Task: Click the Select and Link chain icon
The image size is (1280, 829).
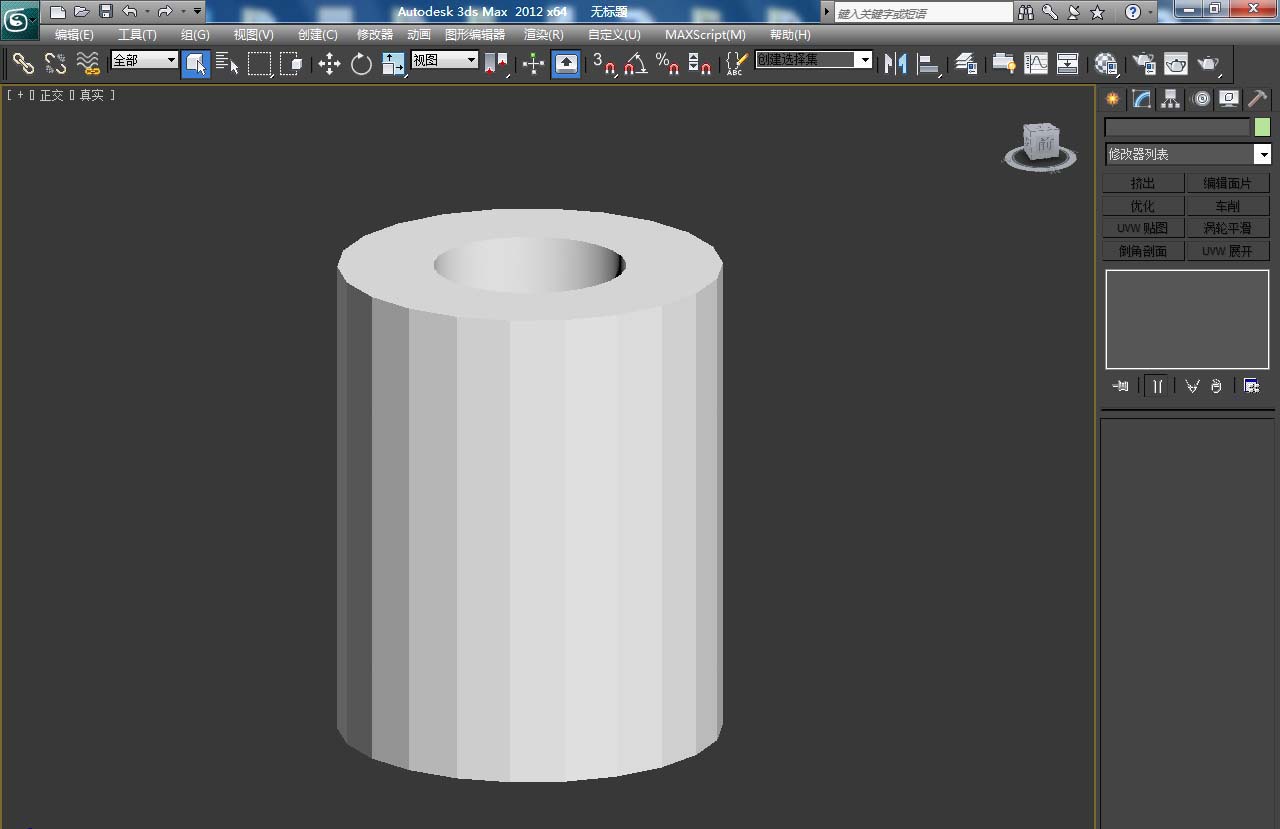Action: point(23,64)
